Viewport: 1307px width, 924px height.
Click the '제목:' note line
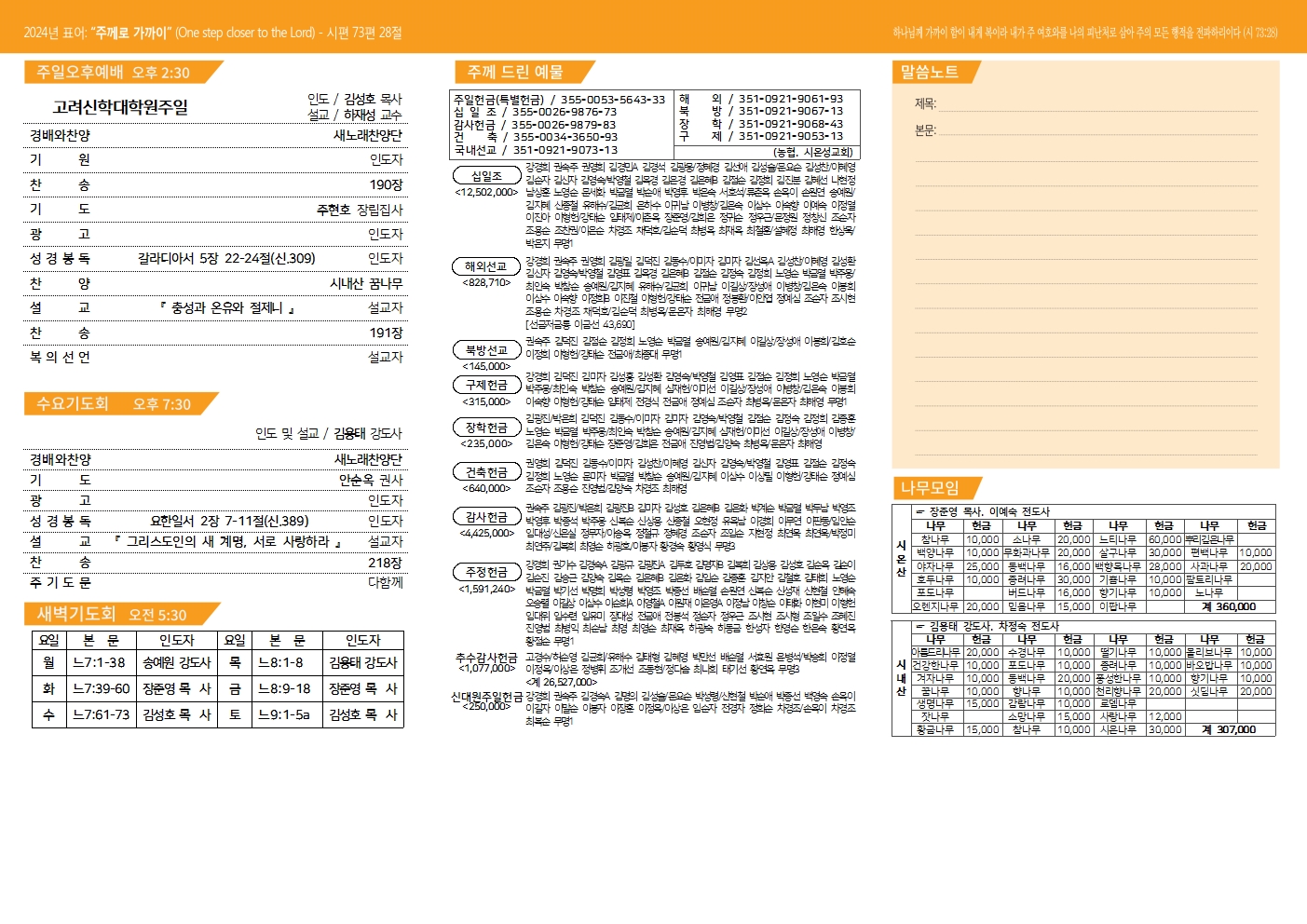(x=1086, y=103)
